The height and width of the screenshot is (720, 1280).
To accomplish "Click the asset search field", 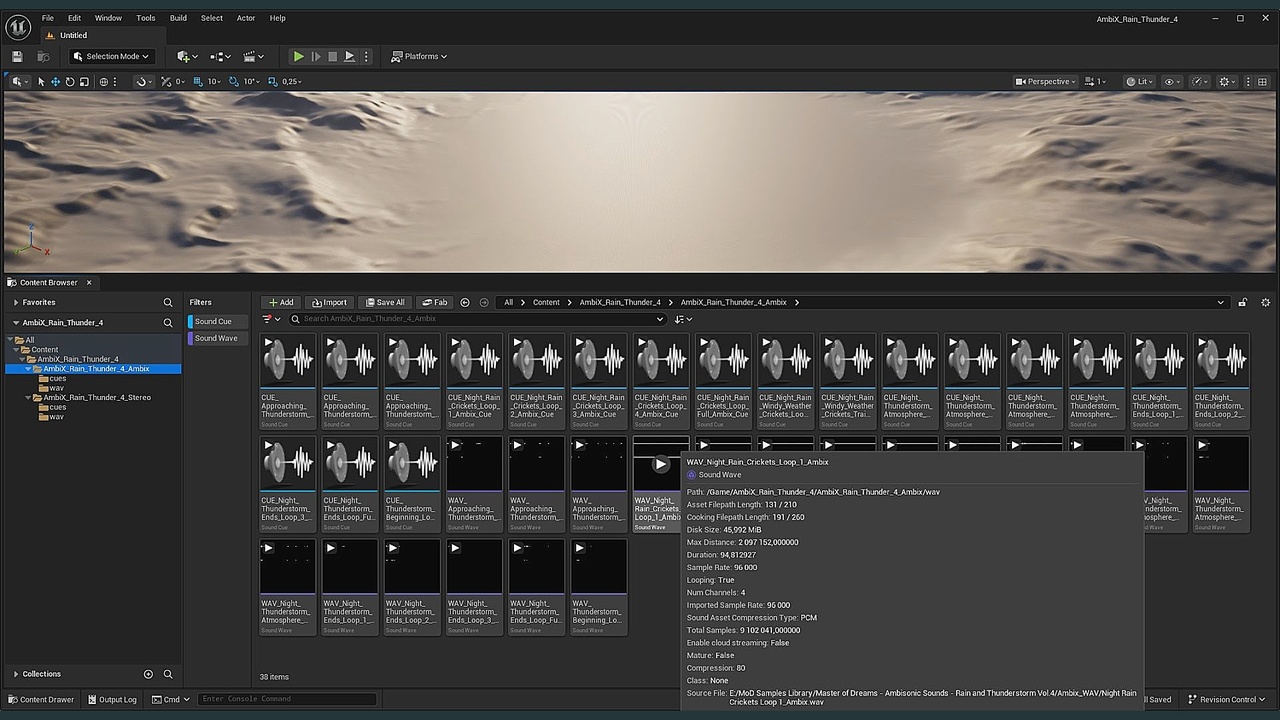I will [477, 319].
